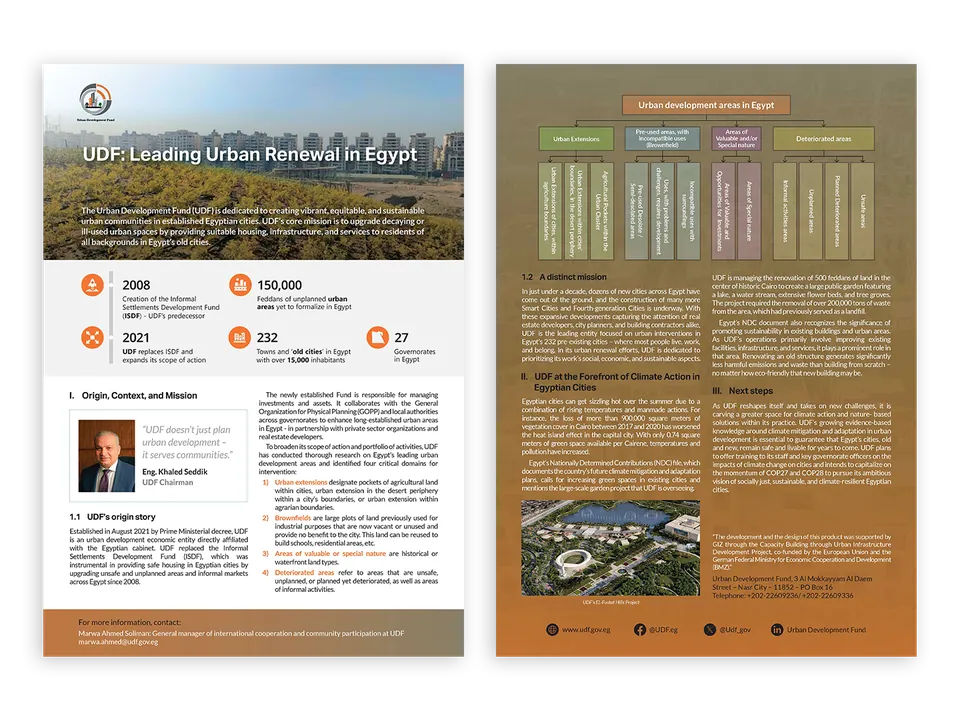Open the @Udf_gov handle link
Viewport: 960px width, 720px height.
coord(735,629)
